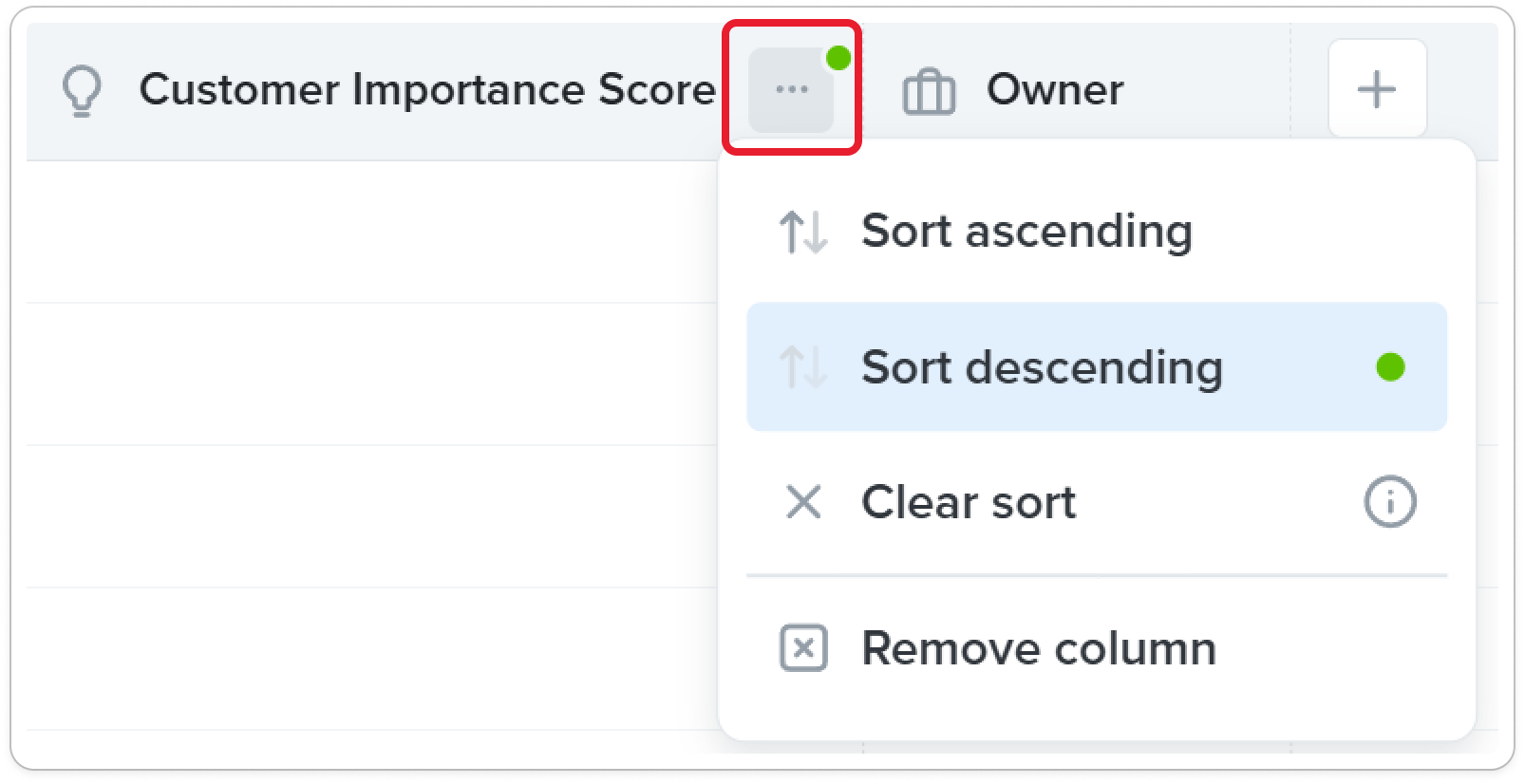
Task: Select Sort ascending menu item
Action: pos(1097,231)
